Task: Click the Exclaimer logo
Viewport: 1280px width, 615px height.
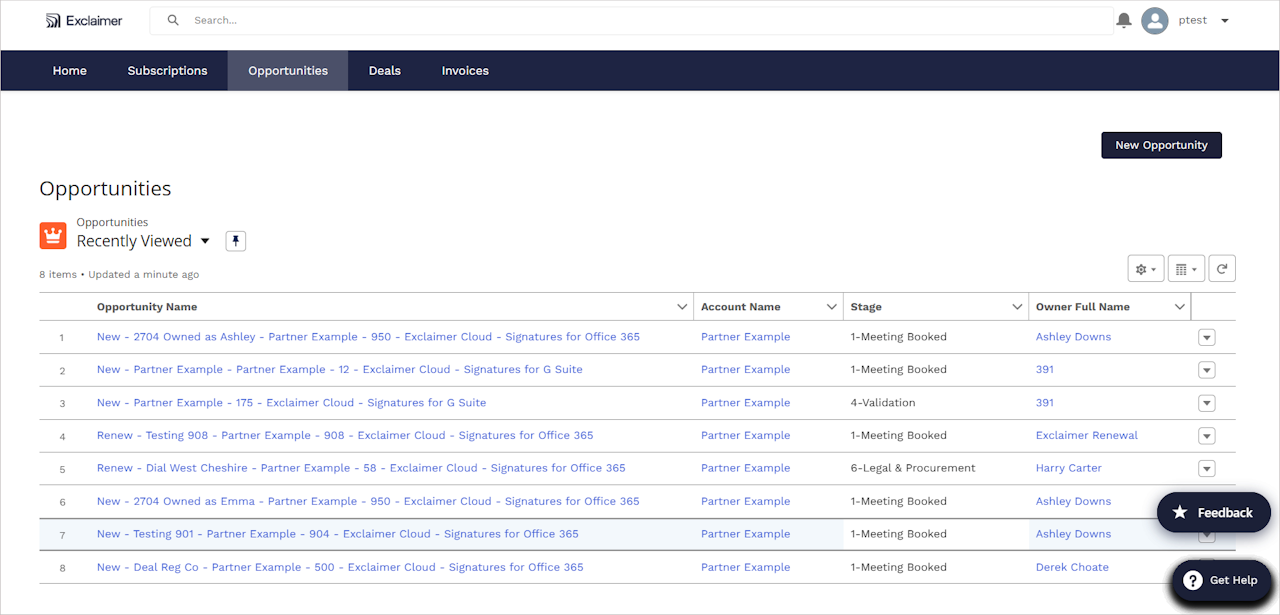Action: tap(84, 20)
